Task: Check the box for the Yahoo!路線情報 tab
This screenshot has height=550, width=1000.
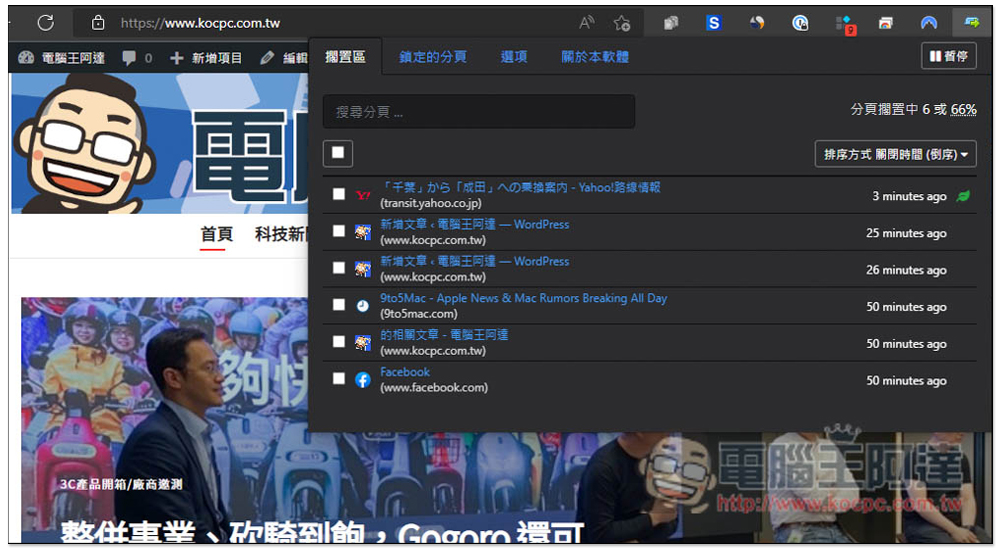Action: pos(339,194)
